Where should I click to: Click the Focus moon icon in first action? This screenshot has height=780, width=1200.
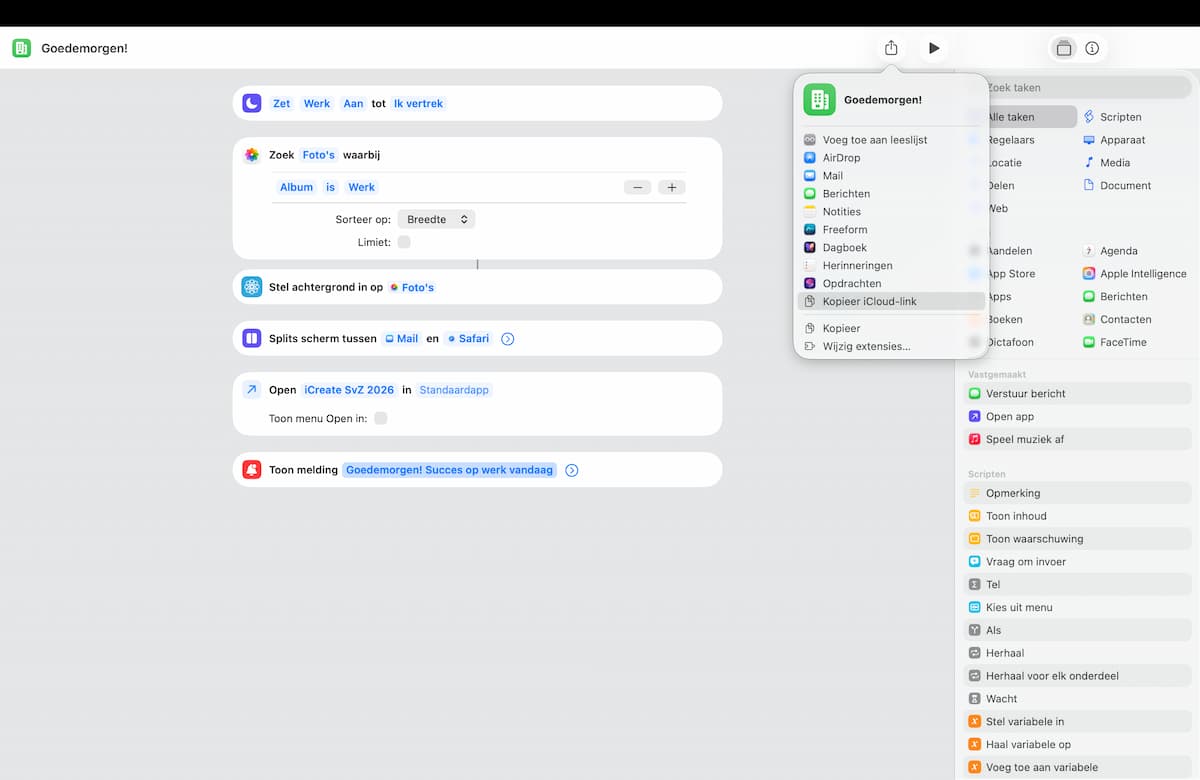point(252,103)
